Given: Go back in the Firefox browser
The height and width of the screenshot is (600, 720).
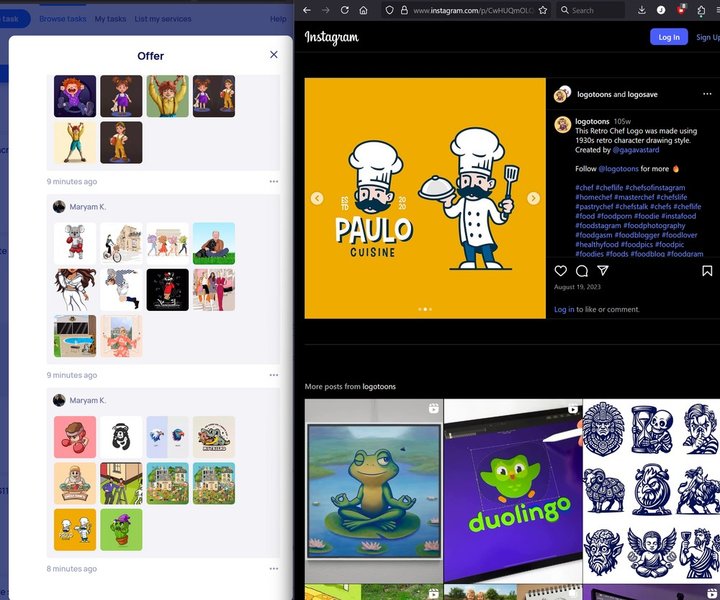Looking at the screenshot, I should pos(307,10).
